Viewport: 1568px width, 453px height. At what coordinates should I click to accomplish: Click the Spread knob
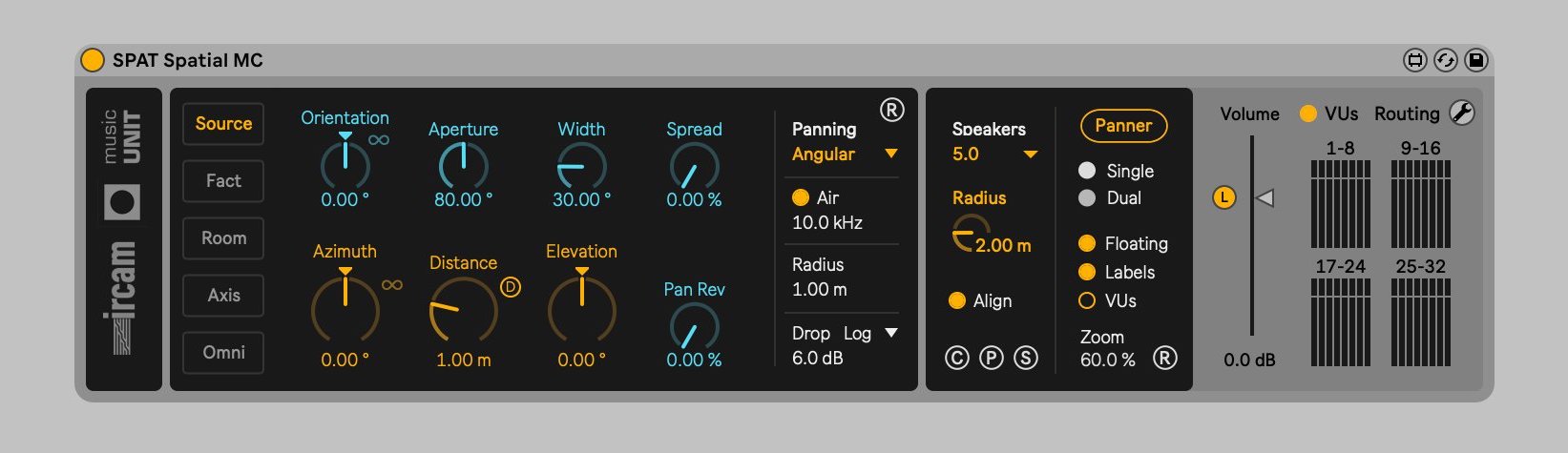(694, 166)
